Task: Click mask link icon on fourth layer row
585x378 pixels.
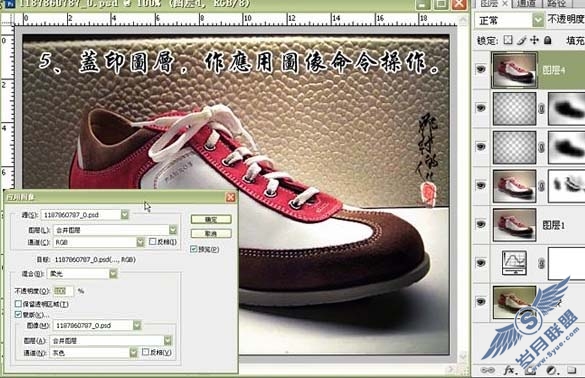Action: (541, 186)
